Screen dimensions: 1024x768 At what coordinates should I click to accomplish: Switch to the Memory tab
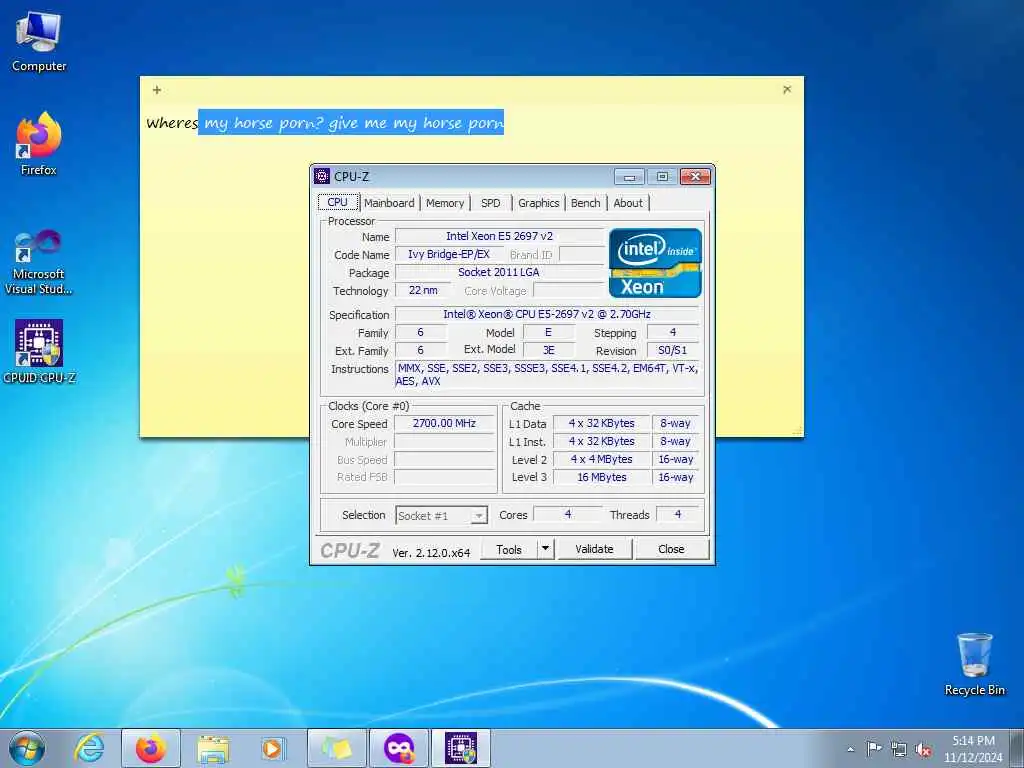click(x=445, y=203)
